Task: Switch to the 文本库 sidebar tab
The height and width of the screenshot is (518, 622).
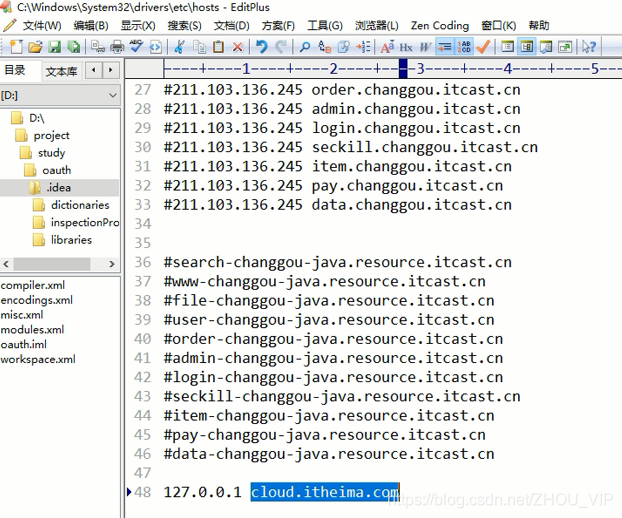Action: [61, 71]
